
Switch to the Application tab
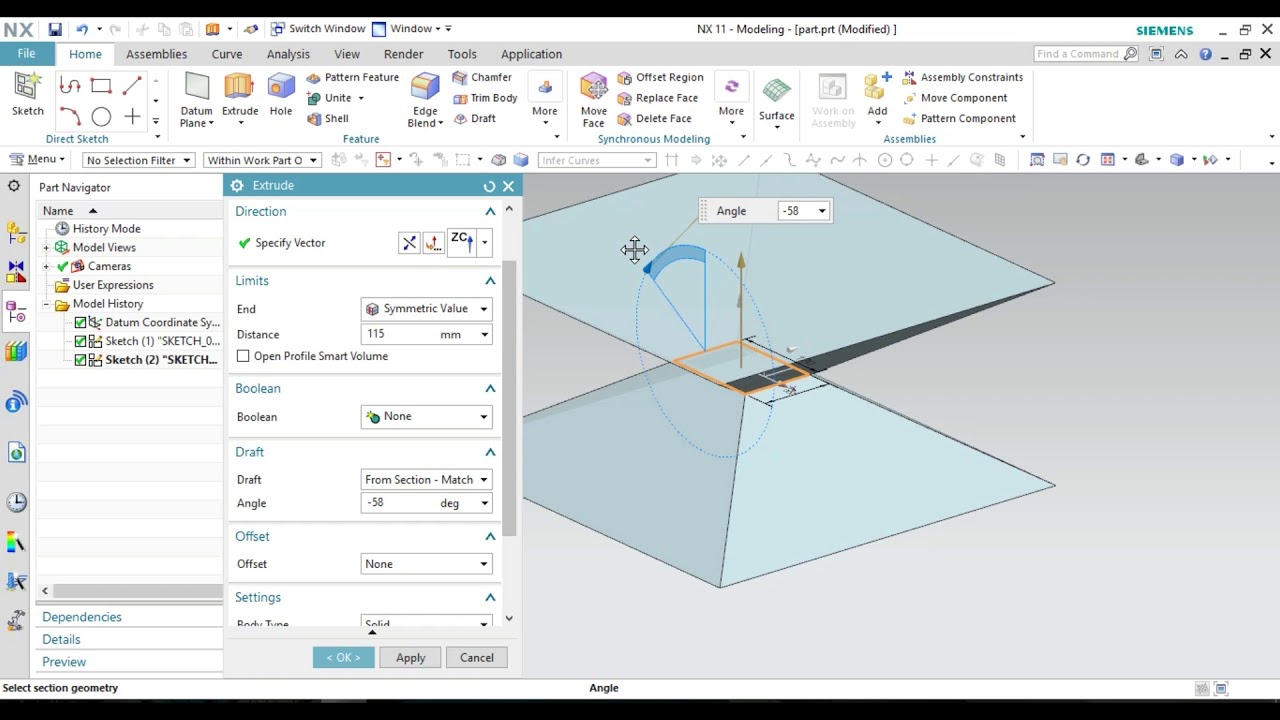[x=531, y=54]
